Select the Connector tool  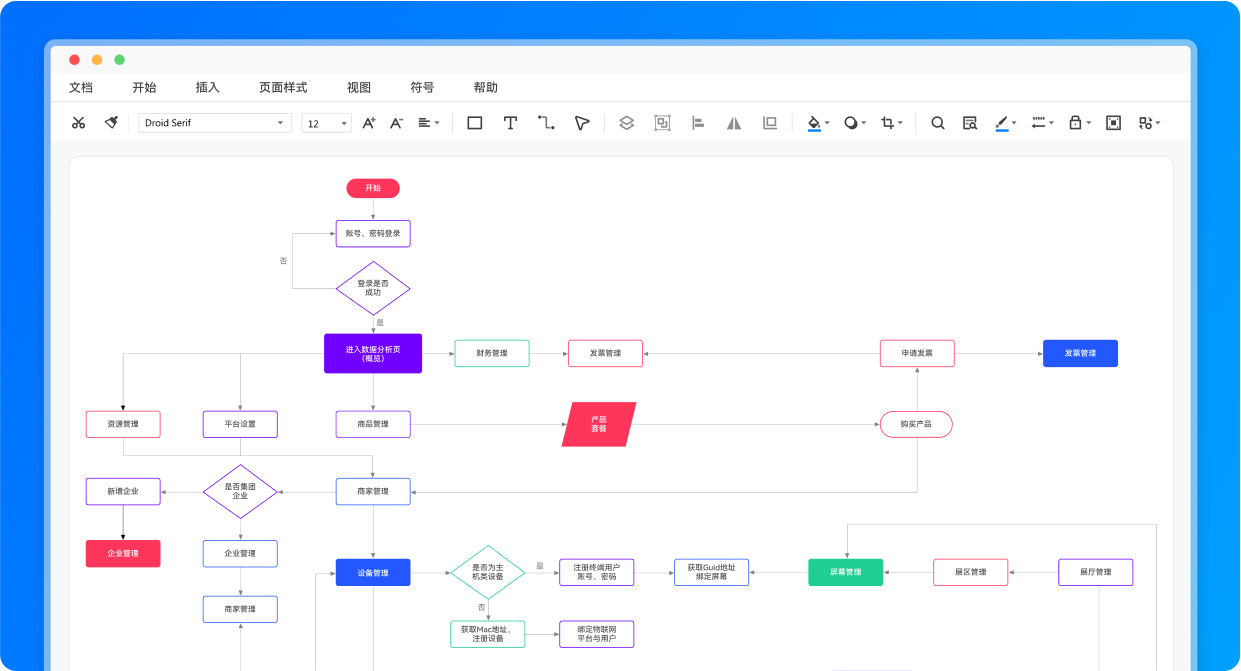tap(545, 122)
